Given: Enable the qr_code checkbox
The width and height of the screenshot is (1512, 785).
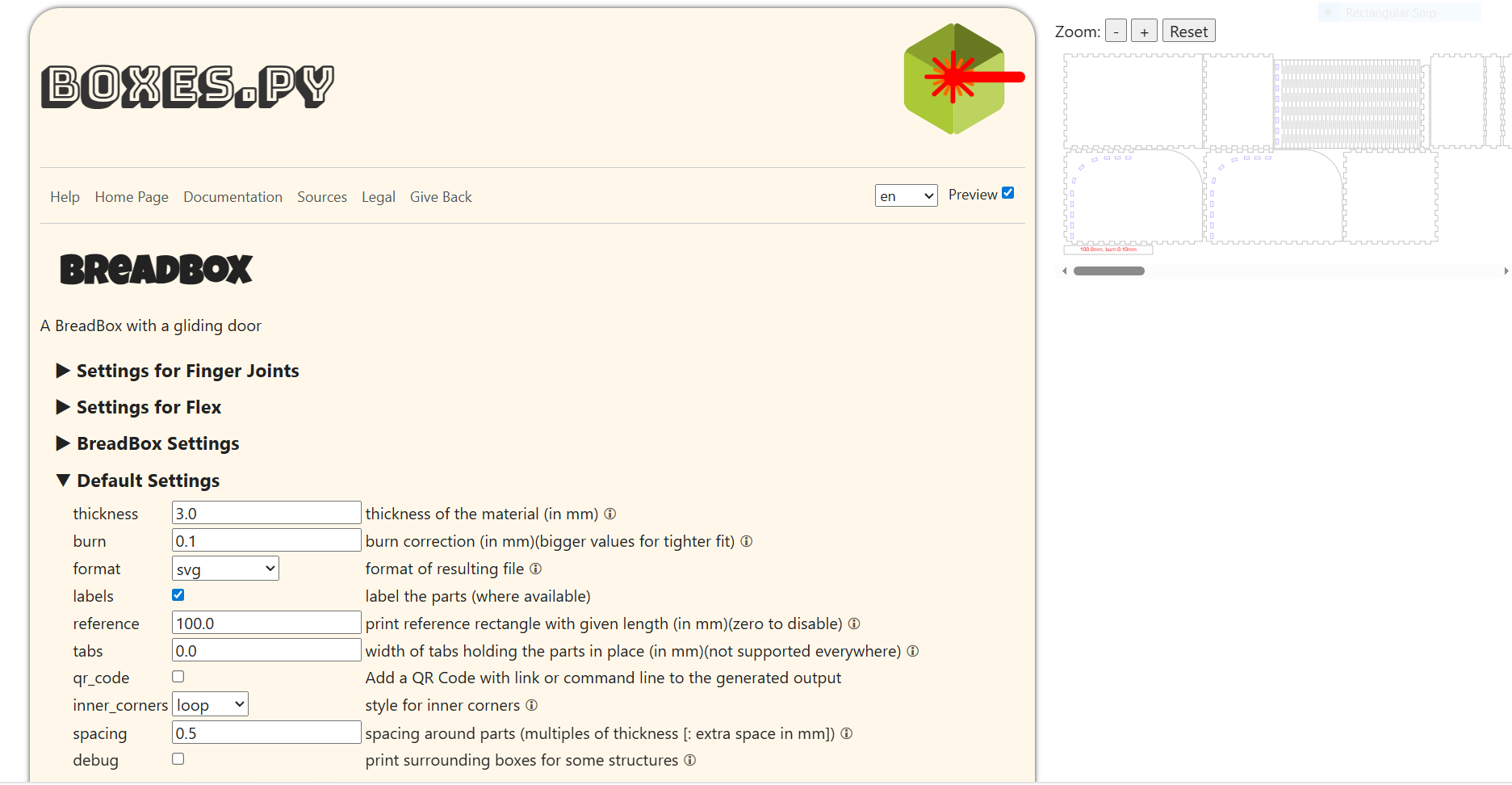Looking at the screenshot, I should (x=178, y=677).
